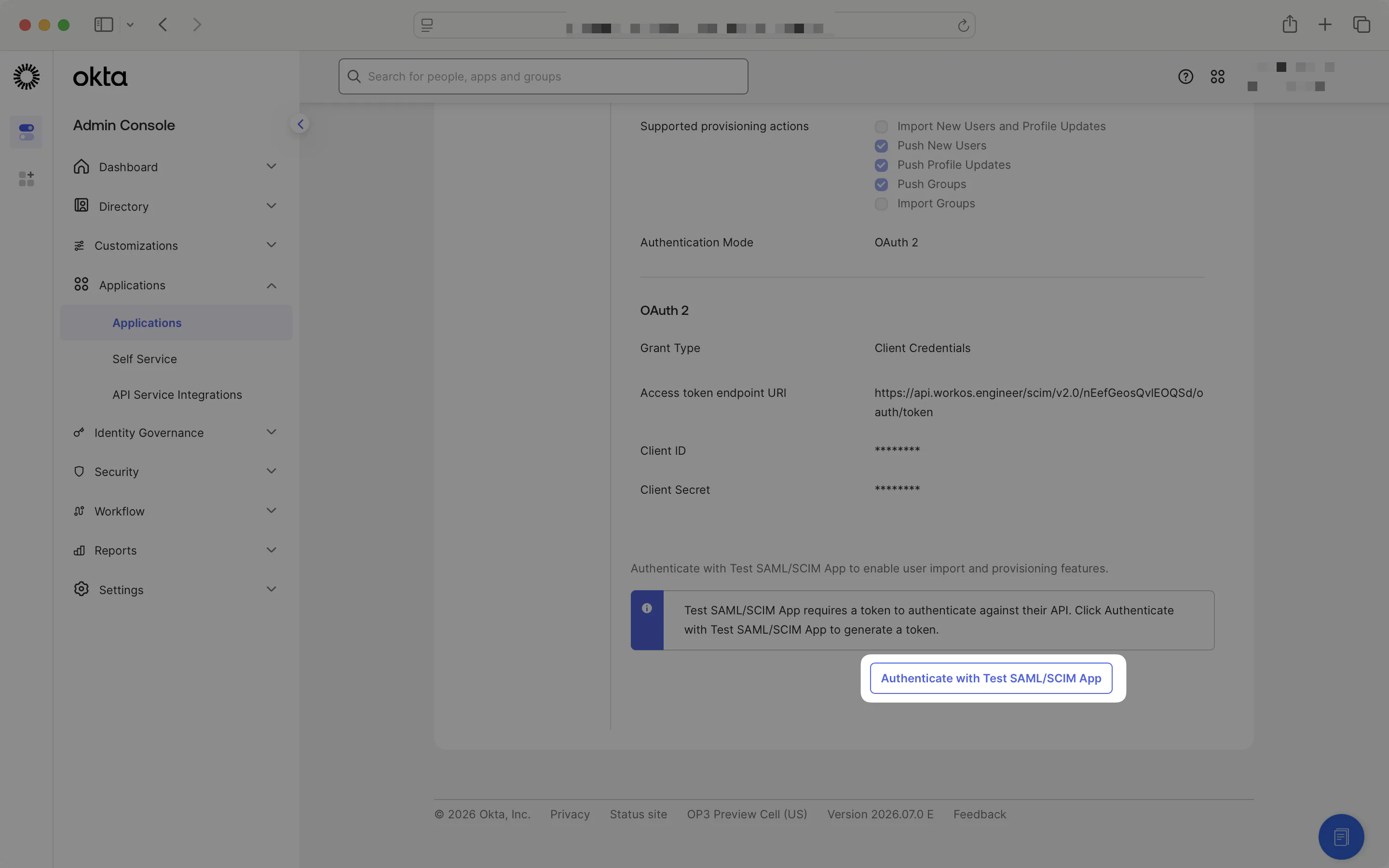Viewport: 1389px width, 868px height.
Task: Click the Settings gear icon
Action: pyautogui.click(x=82, y=589)
